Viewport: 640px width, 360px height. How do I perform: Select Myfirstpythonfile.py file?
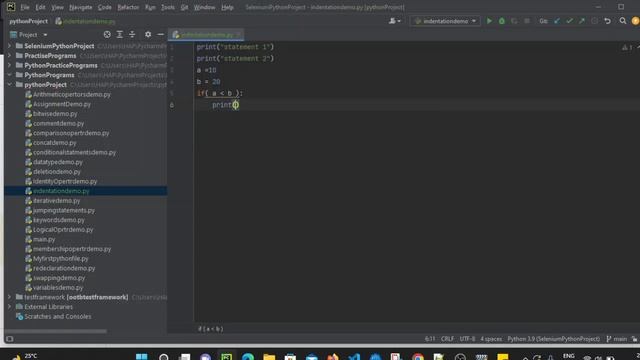61,258
